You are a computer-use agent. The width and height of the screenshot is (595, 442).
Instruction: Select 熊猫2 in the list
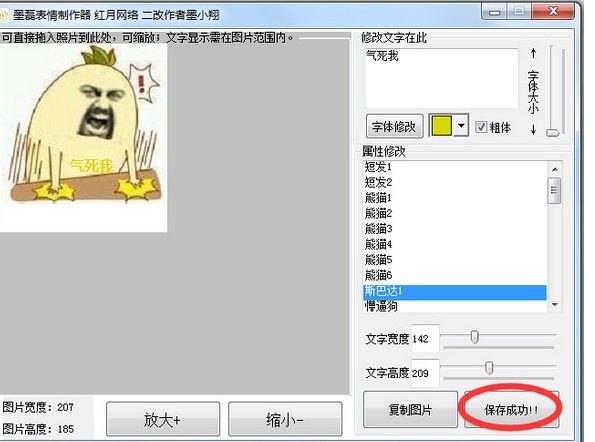pyautogui.click(x=455, y=213)
